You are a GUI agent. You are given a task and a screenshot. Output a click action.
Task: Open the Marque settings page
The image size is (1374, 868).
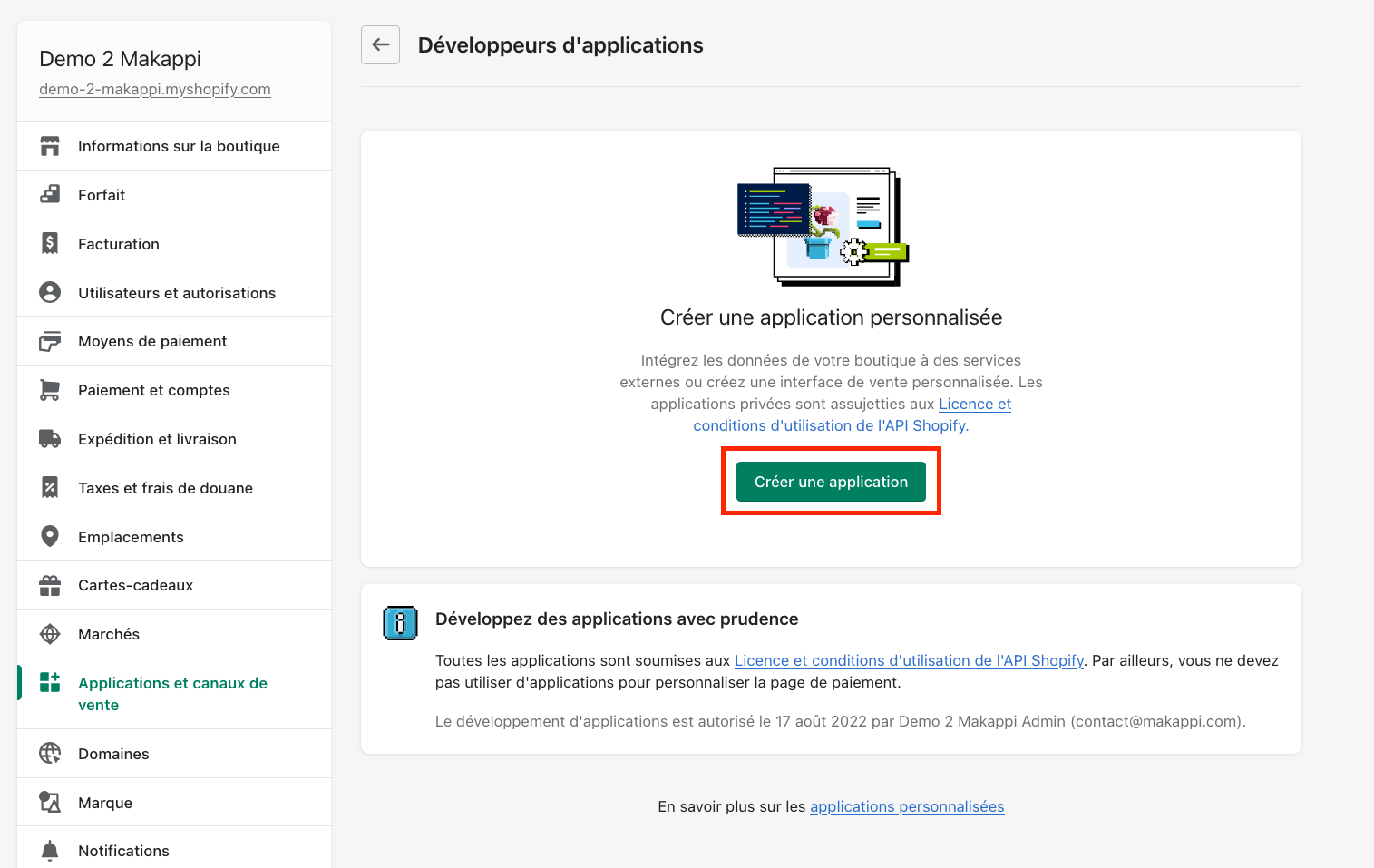click(174, 803)
